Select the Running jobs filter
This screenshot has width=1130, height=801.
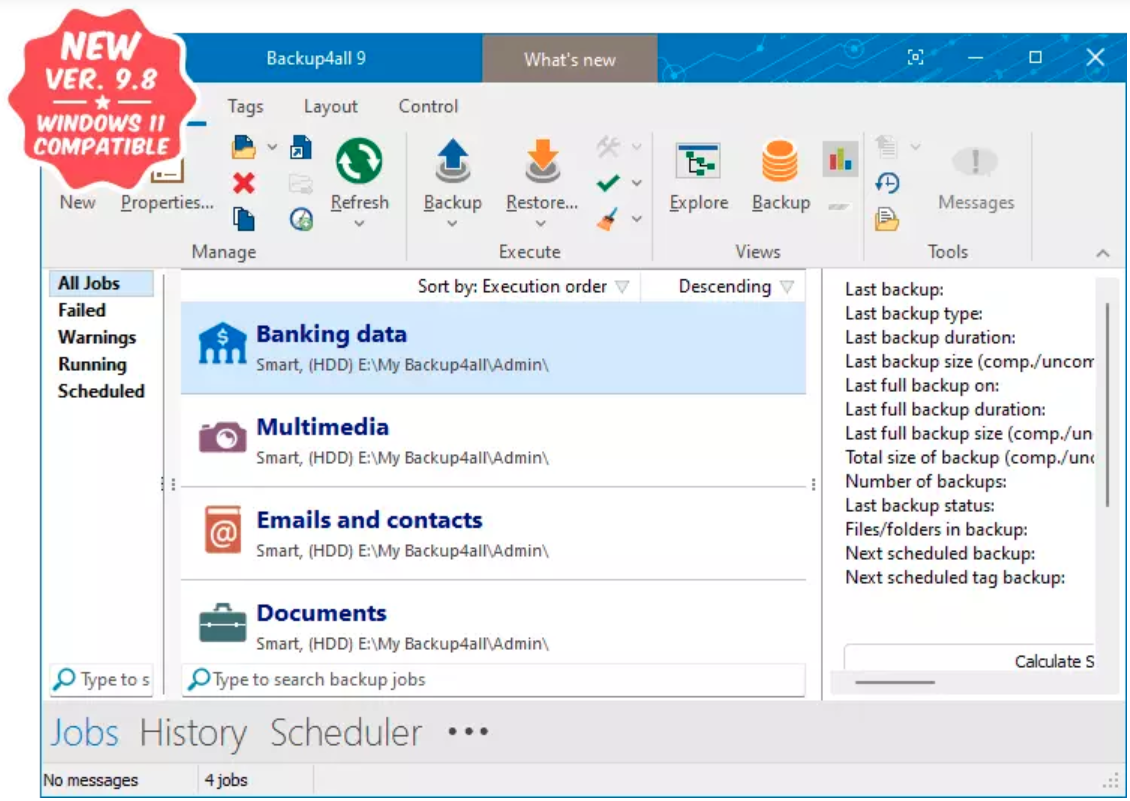[92, 364]
